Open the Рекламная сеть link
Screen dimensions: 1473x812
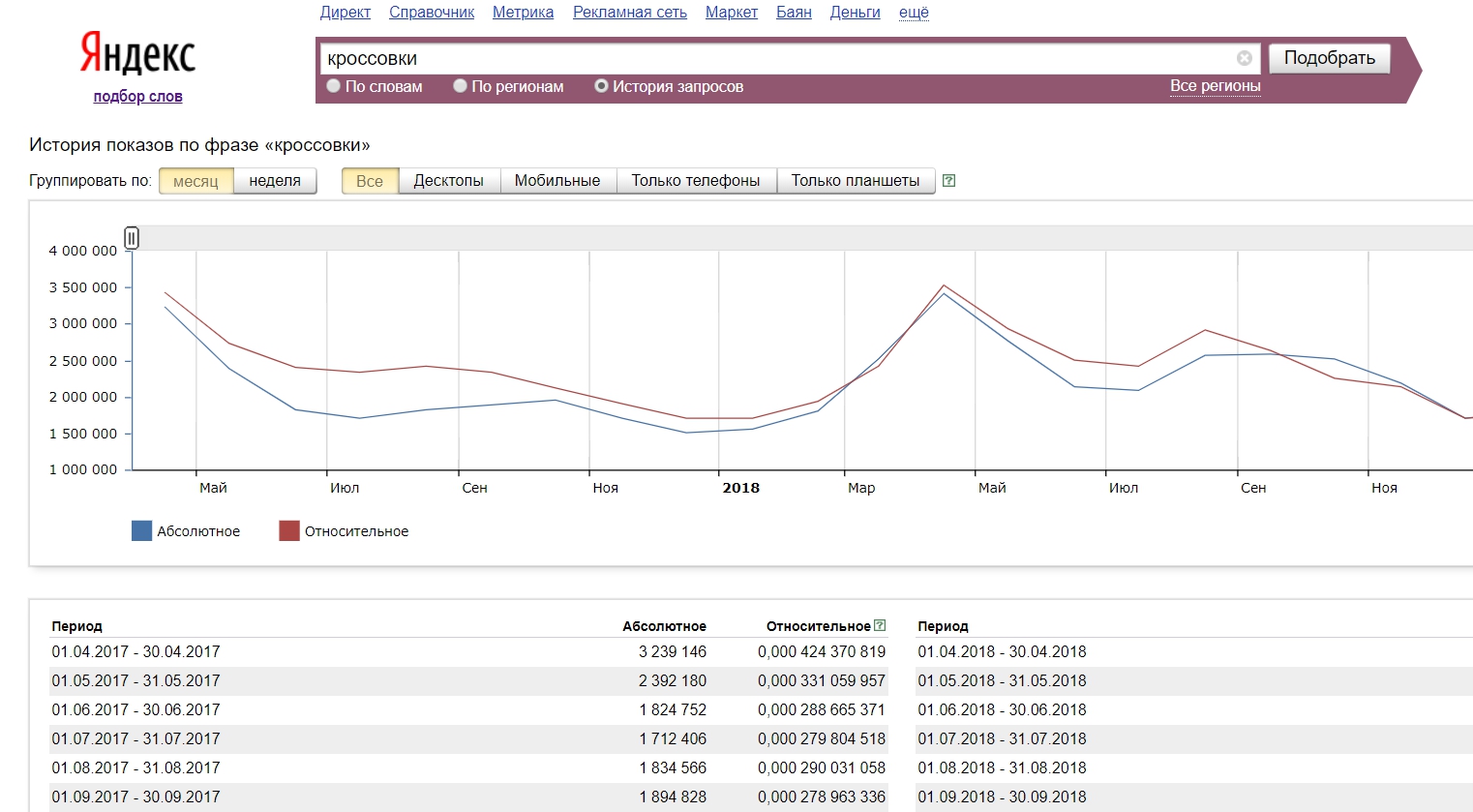630,13
